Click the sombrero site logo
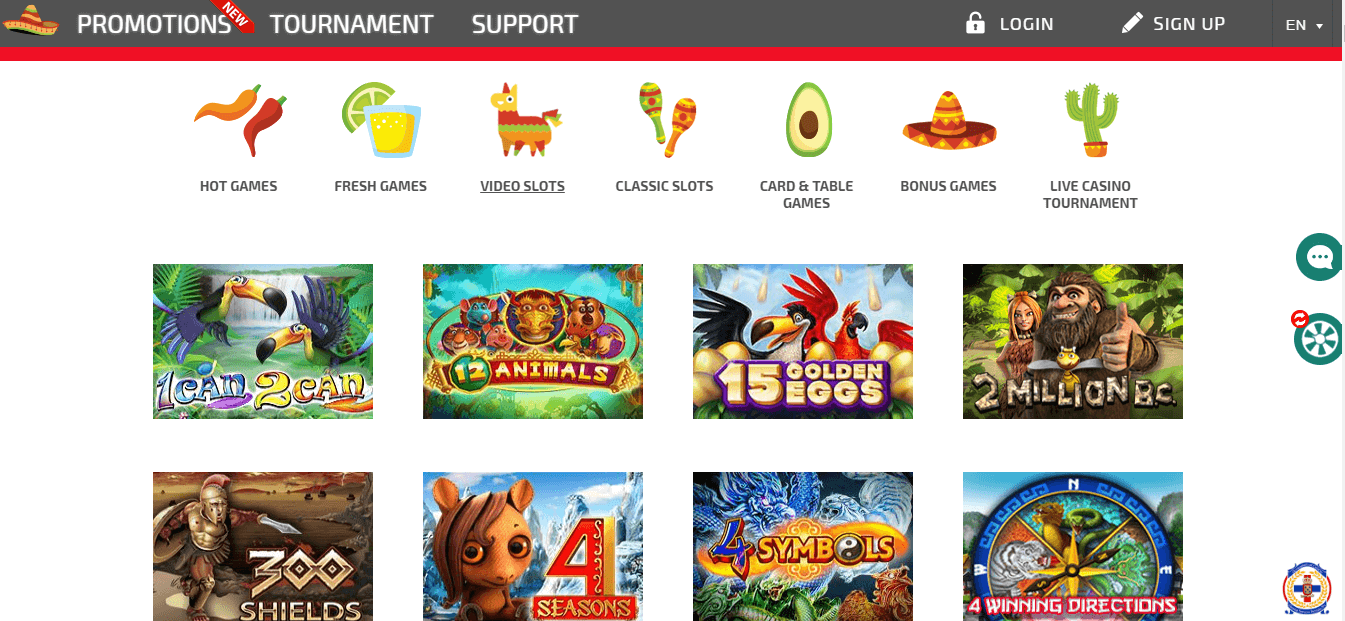Image resolution: width=1345 pixels, height=621 pixels. [31, 22]
